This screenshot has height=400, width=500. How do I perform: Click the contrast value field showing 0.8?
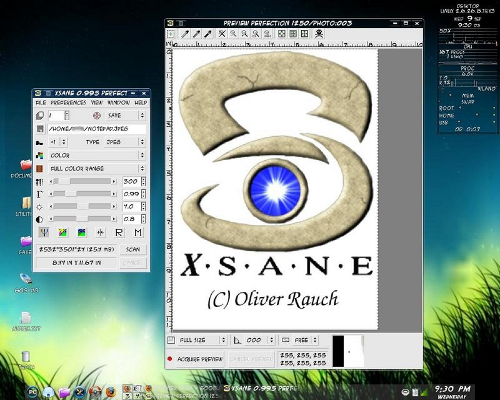(x=131, y=219)
